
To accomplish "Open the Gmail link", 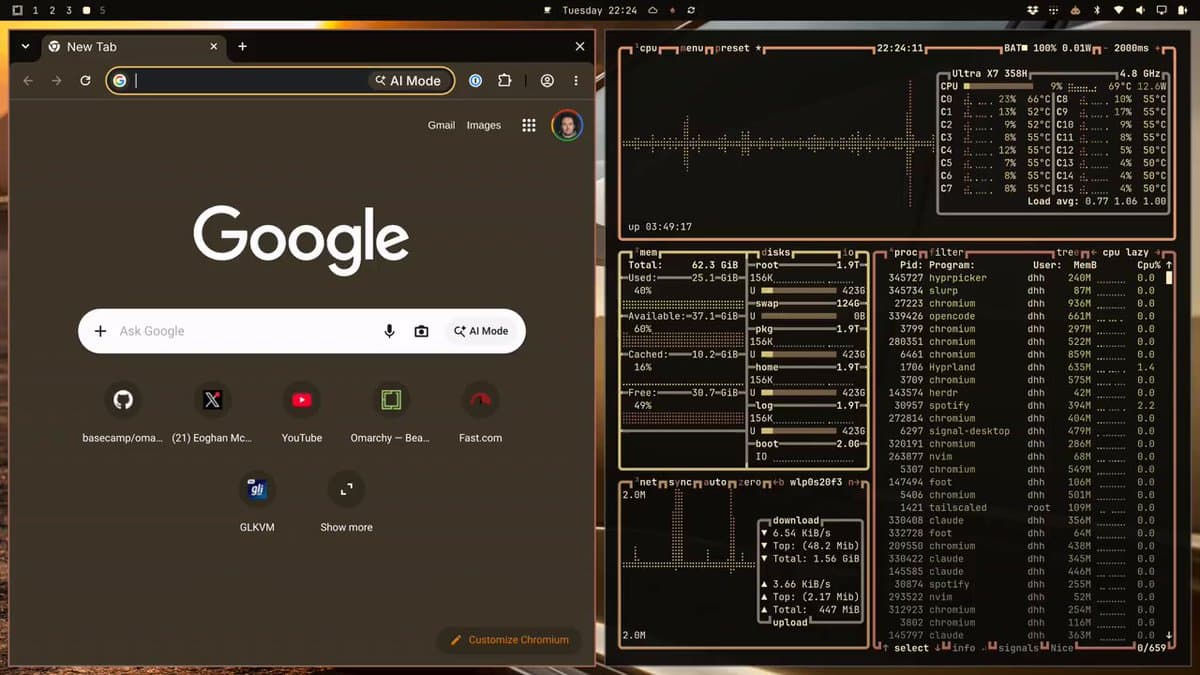I will [441, 125].
